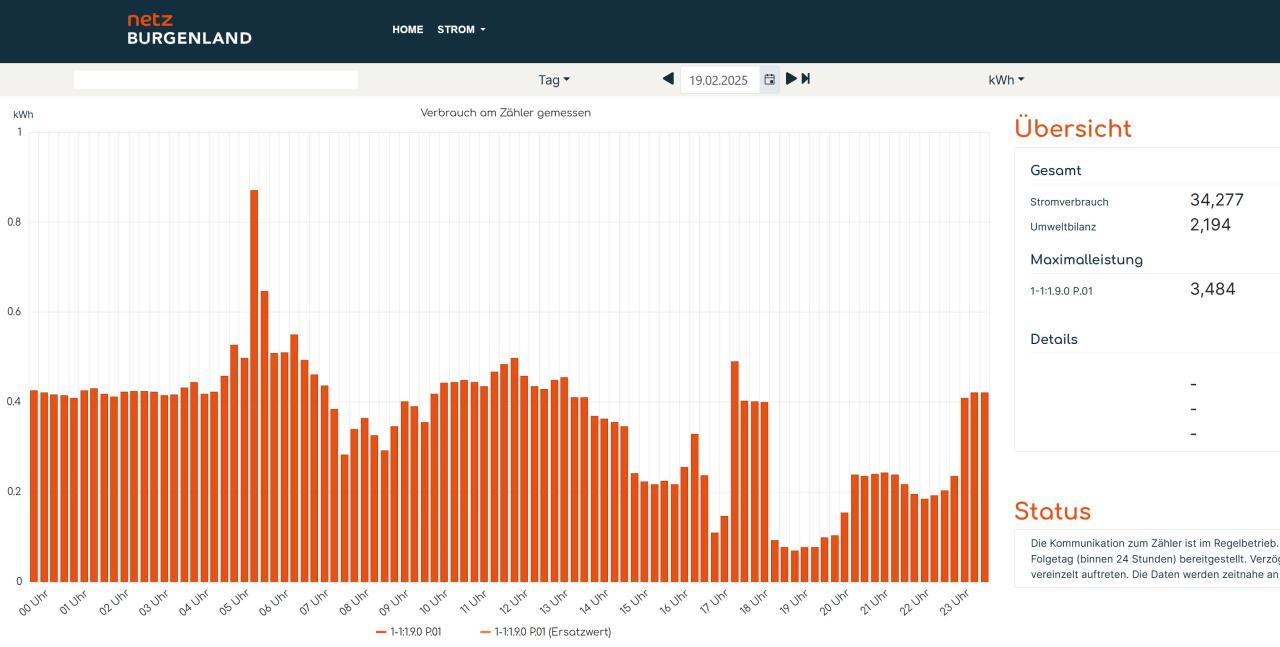Click the last bar of the chart
This screenshot has width=1280, height=647.
(984, 486)
